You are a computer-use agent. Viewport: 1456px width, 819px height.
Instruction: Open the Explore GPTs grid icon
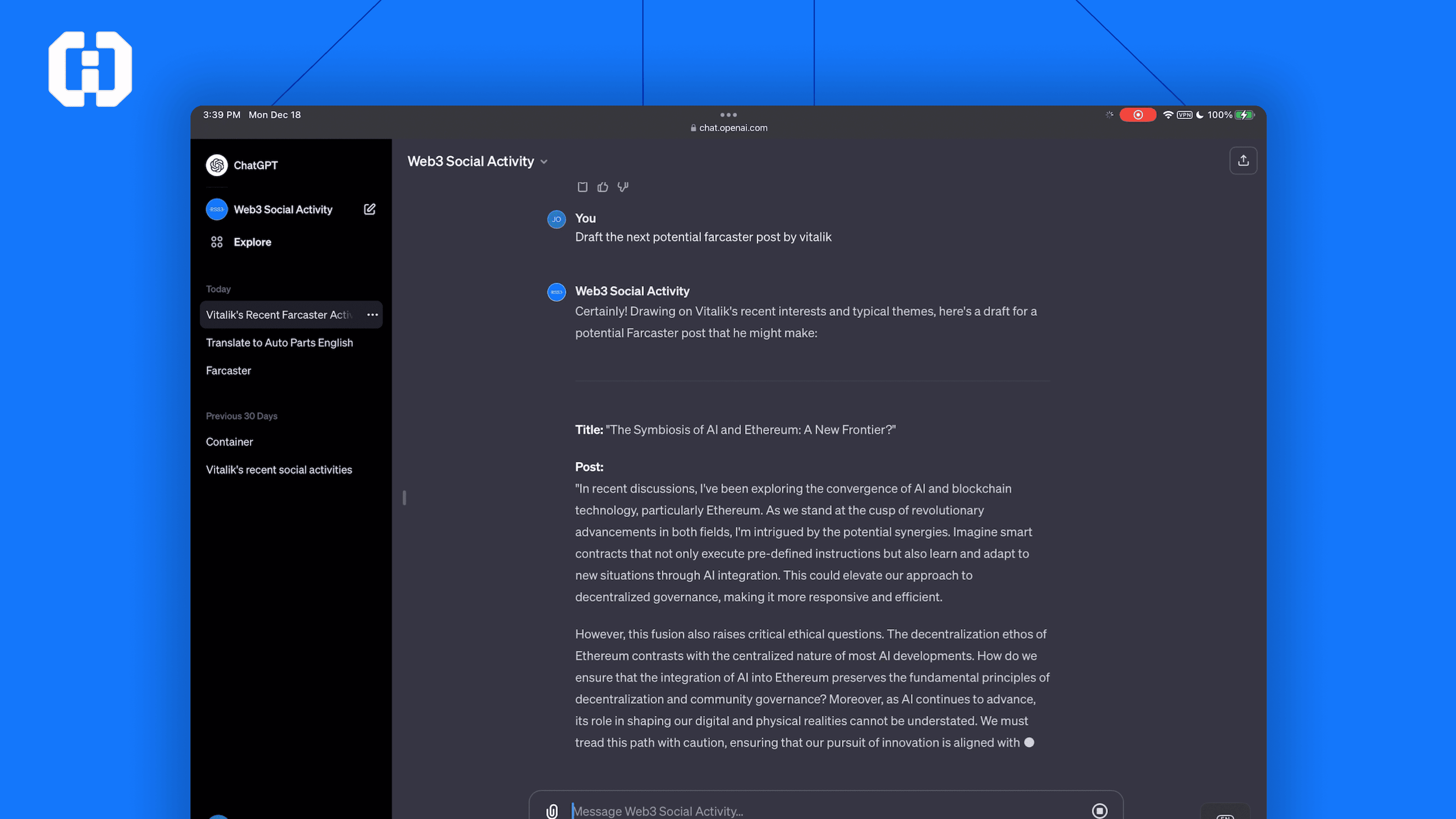coord(217,242)
